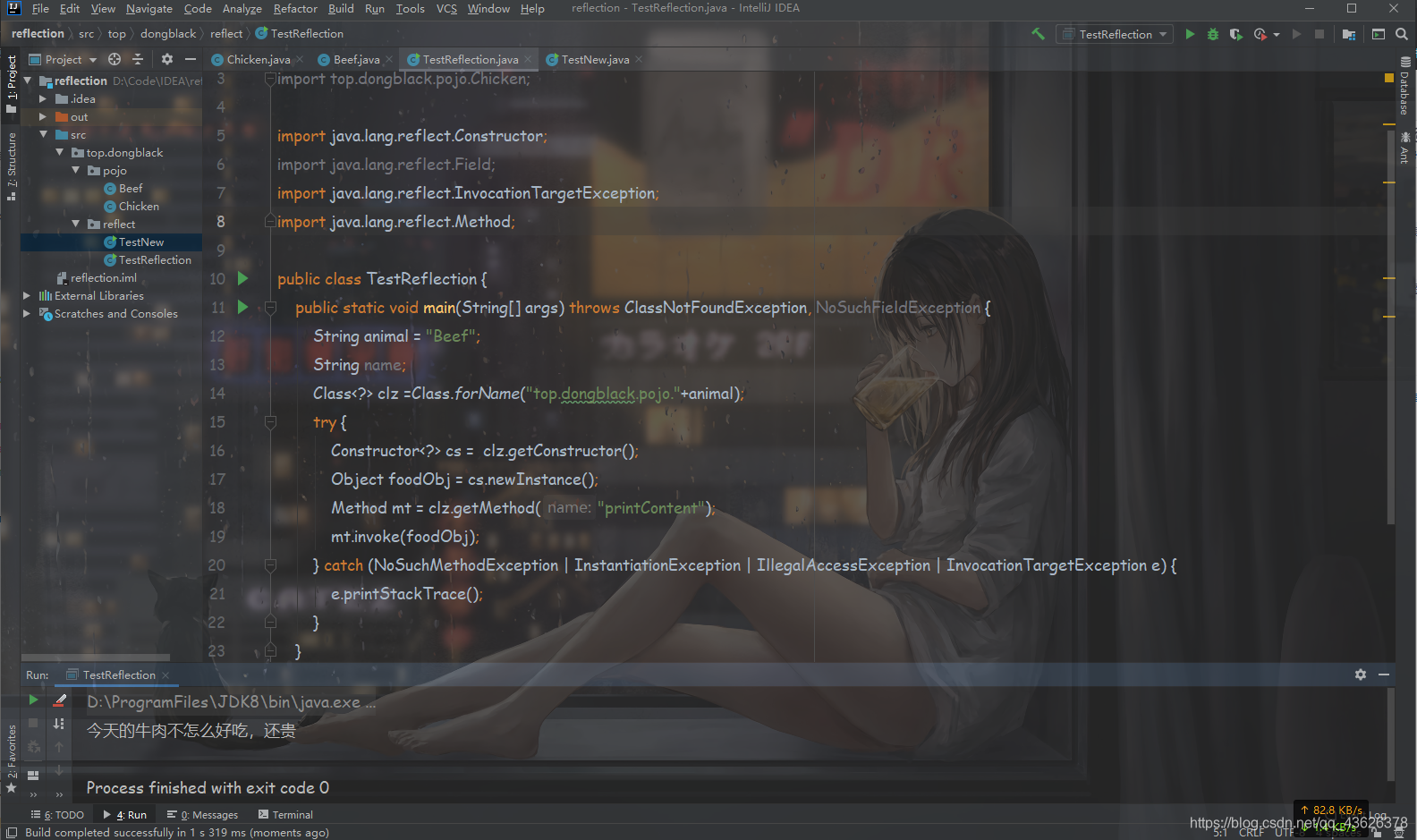Image resolution: width=1417 pixels, height=840 pixels.
Task: Collapse the top.dongblack package
Action: coord(60,152)
